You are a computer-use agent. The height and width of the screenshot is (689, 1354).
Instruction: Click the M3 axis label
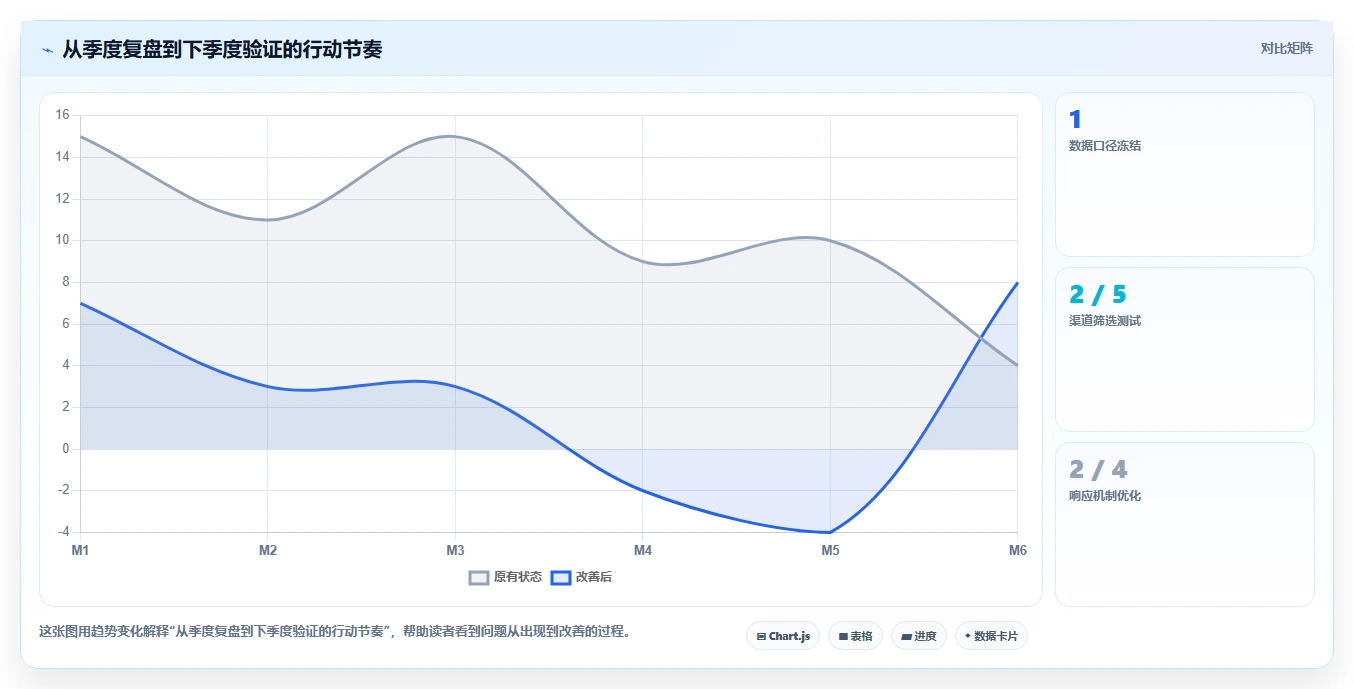[455, 550]
